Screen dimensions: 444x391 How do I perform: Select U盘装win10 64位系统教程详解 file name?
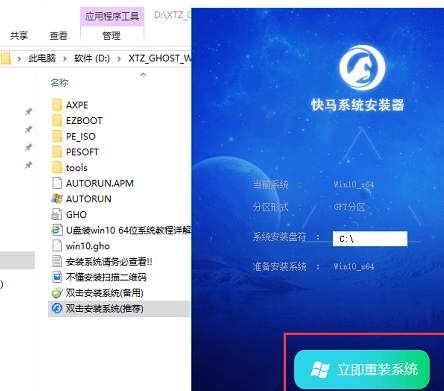coord(128,230)
